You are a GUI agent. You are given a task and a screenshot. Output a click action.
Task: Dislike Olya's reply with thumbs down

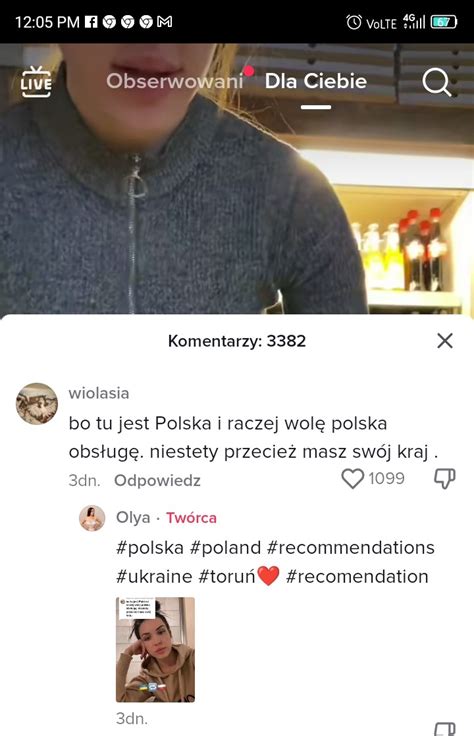pyautogui.click(x=444, y=729)
